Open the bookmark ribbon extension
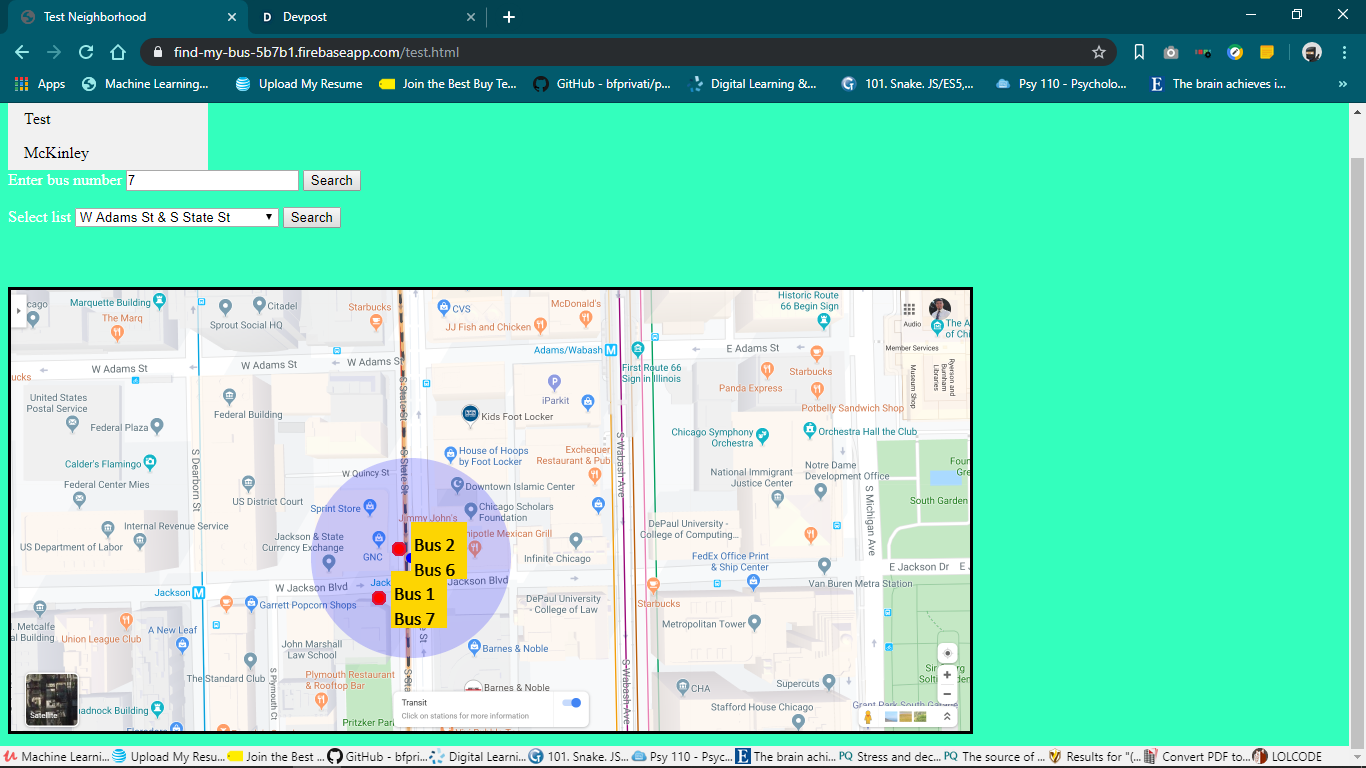Image resolution: width=1366 pixels, height=768 pixels. [x=1139, y=52]
